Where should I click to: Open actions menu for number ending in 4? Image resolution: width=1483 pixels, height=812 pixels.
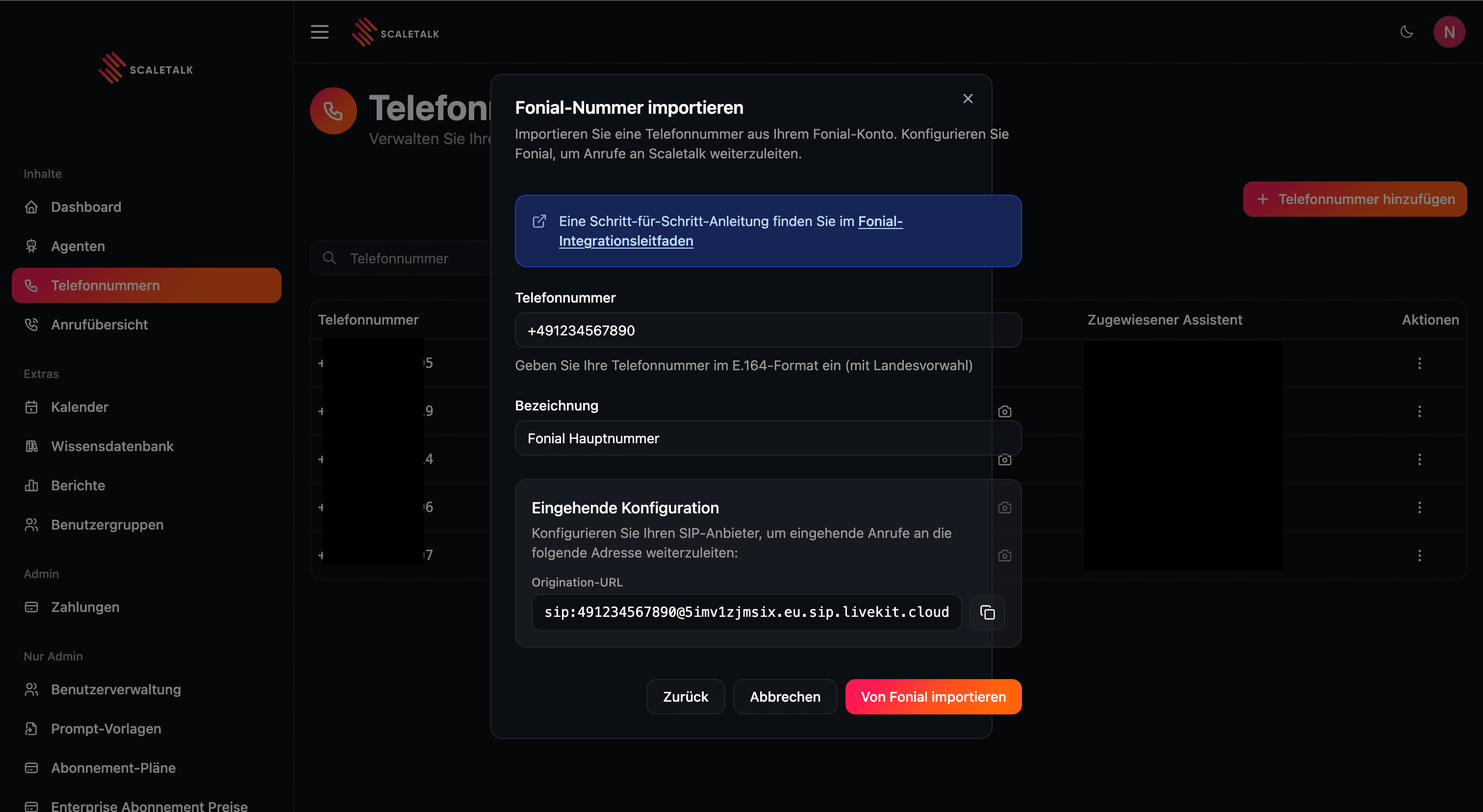click(1420, 459)
